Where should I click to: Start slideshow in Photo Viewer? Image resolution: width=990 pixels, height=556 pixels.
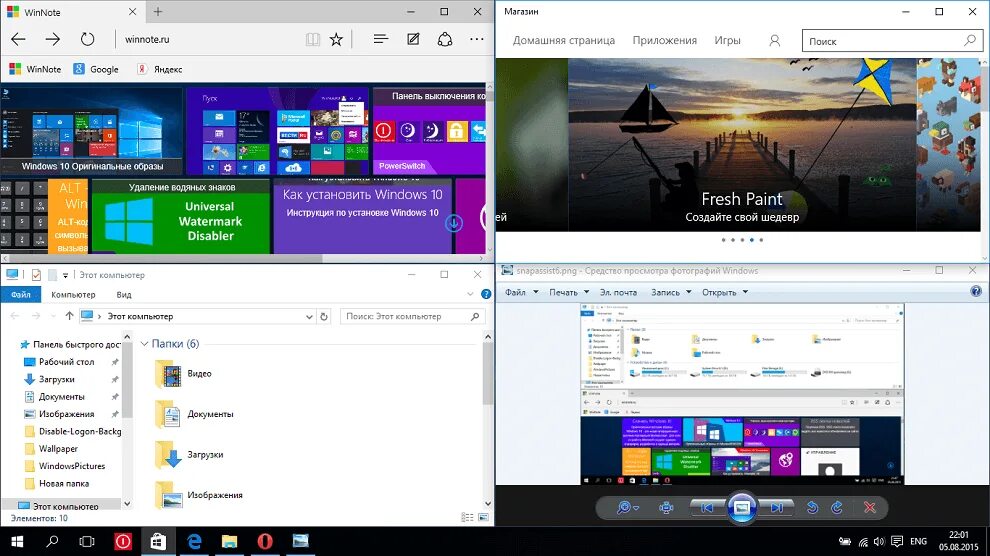click(x=742, y=507)
